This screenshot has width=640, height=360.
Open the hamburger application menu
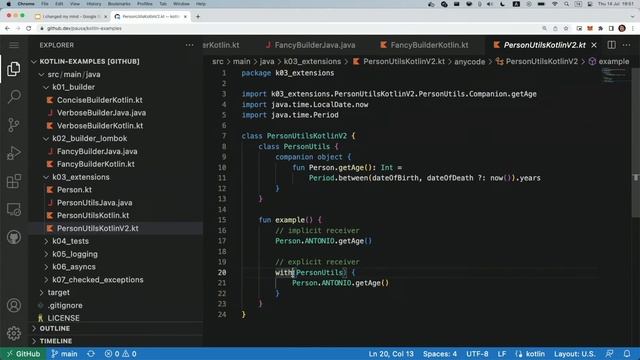click(13, 45)
